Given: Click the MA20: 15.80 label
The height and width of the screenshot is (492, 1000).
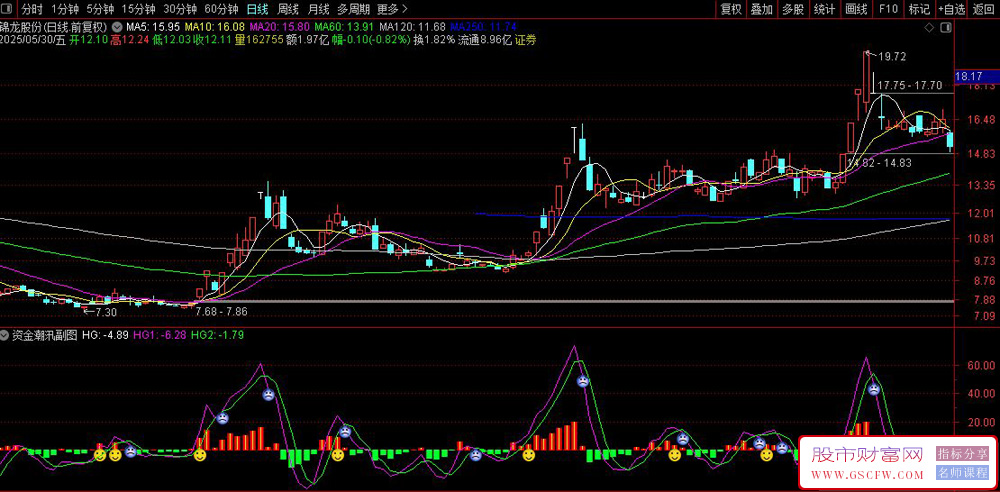Looking at the screenshot, I should tap(280, 27).
